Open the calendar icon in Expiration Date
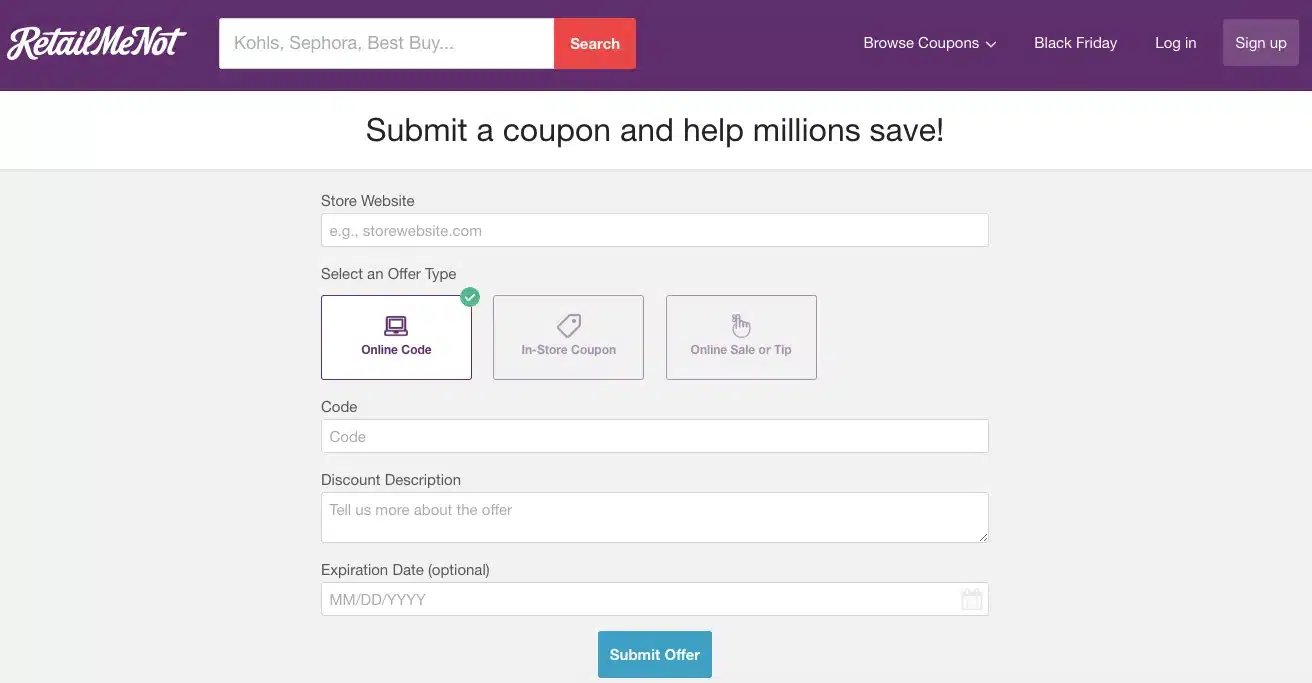The height and width of the screenshot is (683, 1312). (x=971, y=600)
